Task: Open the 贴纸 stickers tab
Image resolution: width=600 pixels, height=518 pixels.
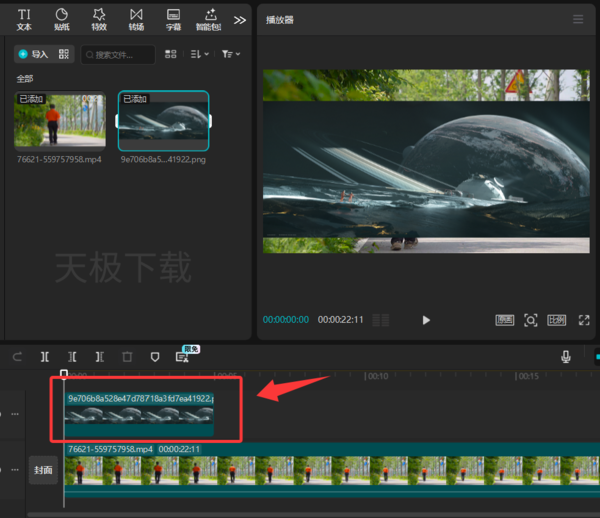Action: 62,20
